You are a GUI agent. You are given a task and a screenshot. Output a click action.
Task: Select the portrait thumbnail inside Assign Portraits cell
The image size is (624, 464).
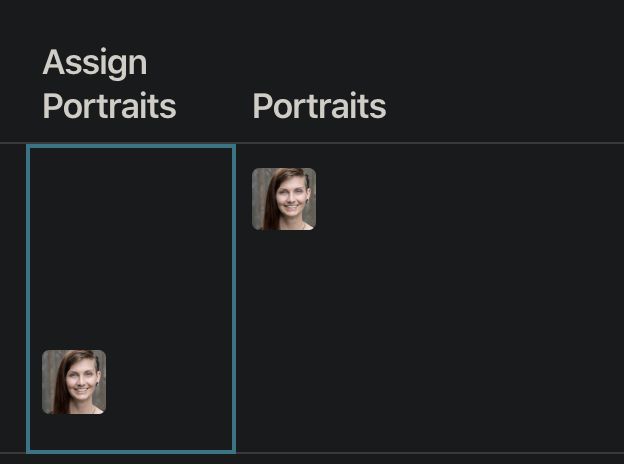pyautogui.click(x=74, y=381)
